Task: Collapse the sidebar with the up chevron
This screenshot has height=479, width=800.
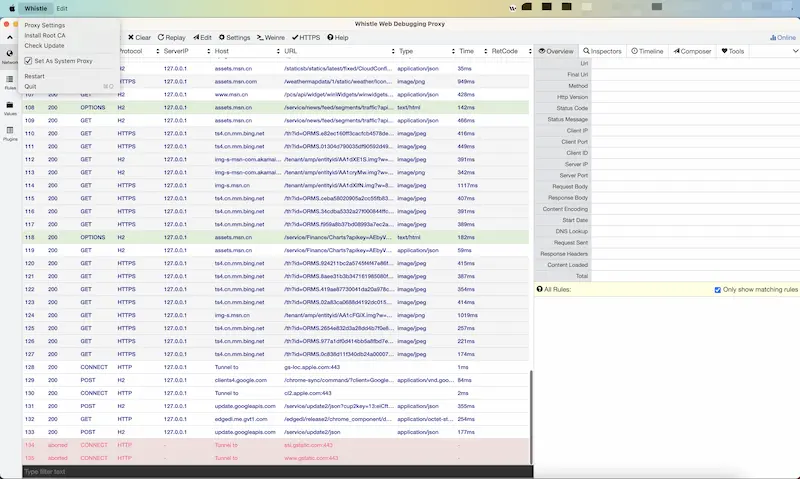Action: coord(10,37)
